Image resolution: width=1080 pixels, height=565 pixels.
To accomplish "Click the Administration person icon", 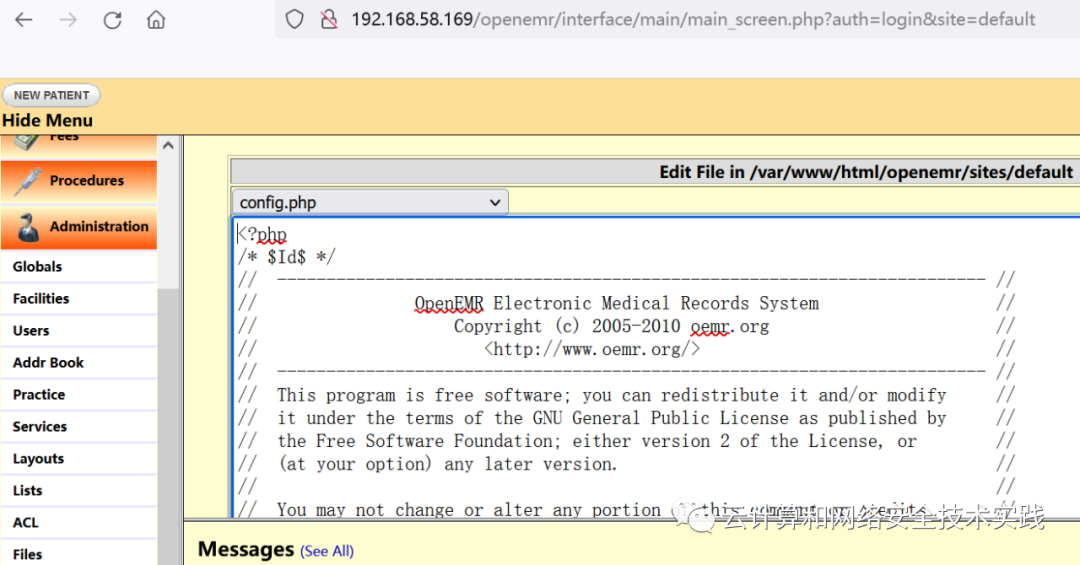I will tap(28, 227).
